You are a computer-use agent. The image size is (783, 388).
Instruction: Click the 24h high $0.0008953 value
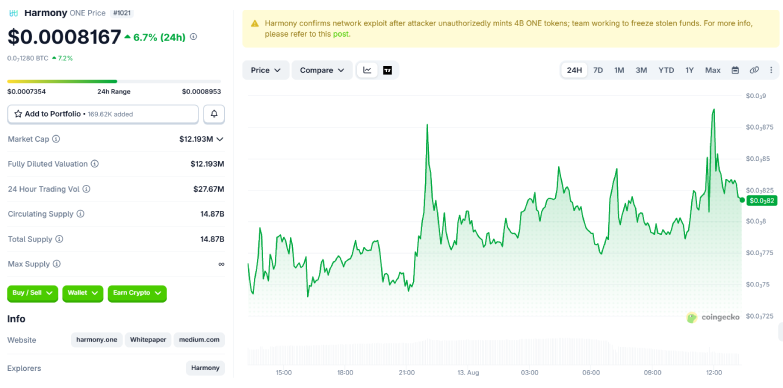201,91
